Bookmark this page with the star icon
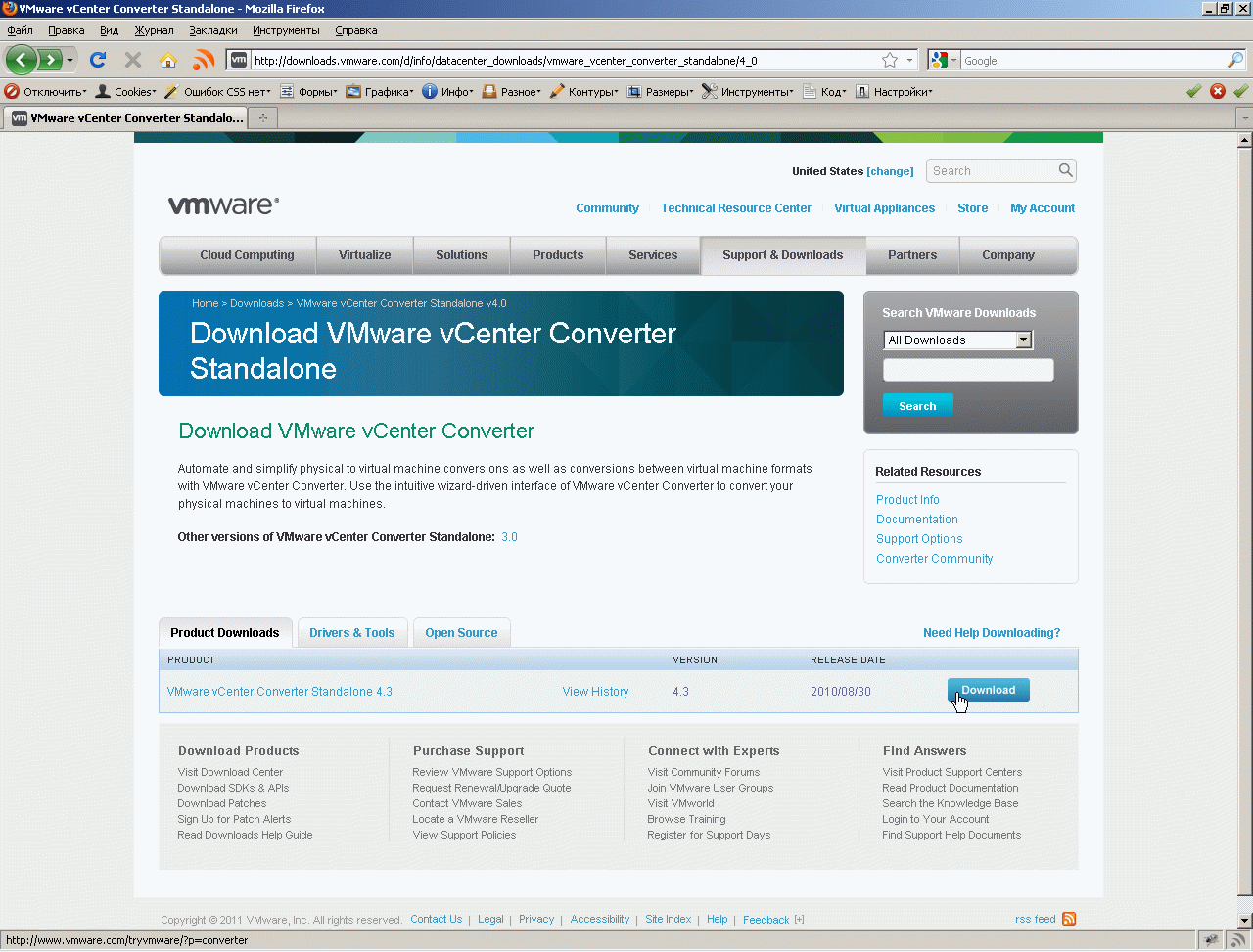This screenshot has width=1253, height=952. [x=890, y=61]
